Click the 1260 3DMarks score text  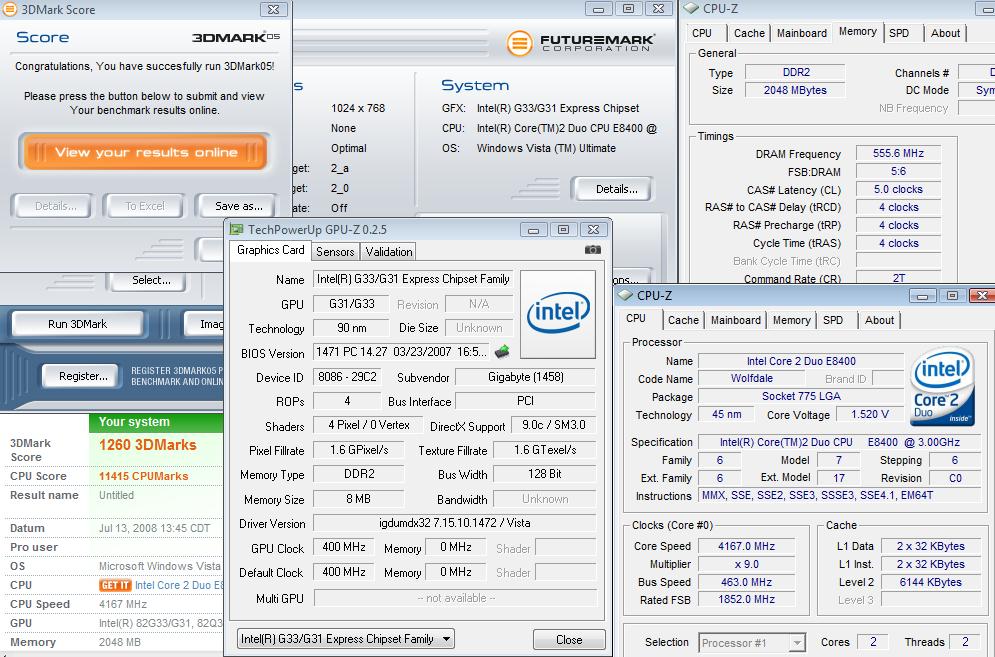click(x=147, y=445)
